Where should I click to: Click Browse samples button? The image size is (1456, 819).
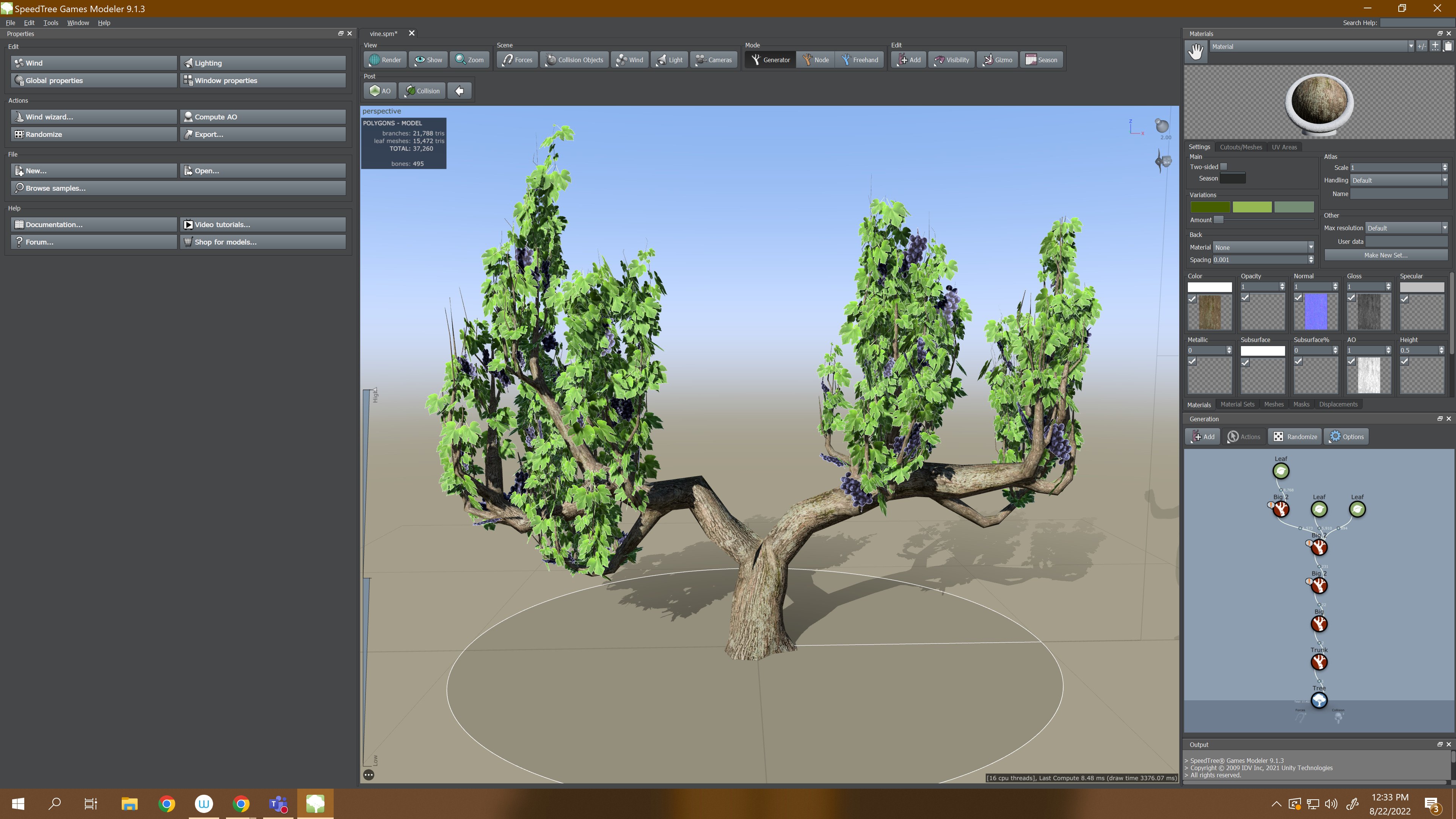179,188
